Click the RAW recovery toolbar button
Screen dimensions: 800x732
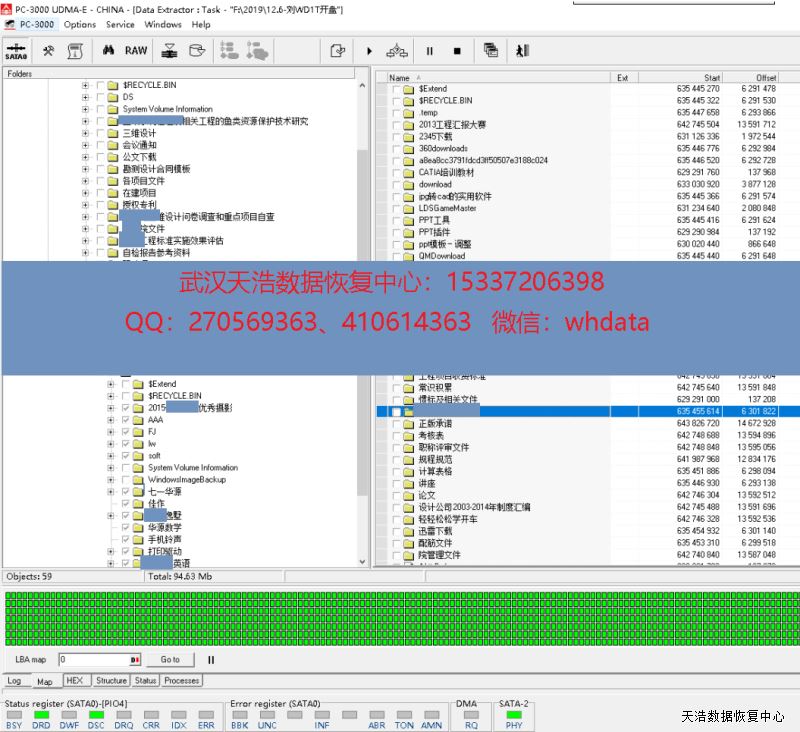[135, 50]
